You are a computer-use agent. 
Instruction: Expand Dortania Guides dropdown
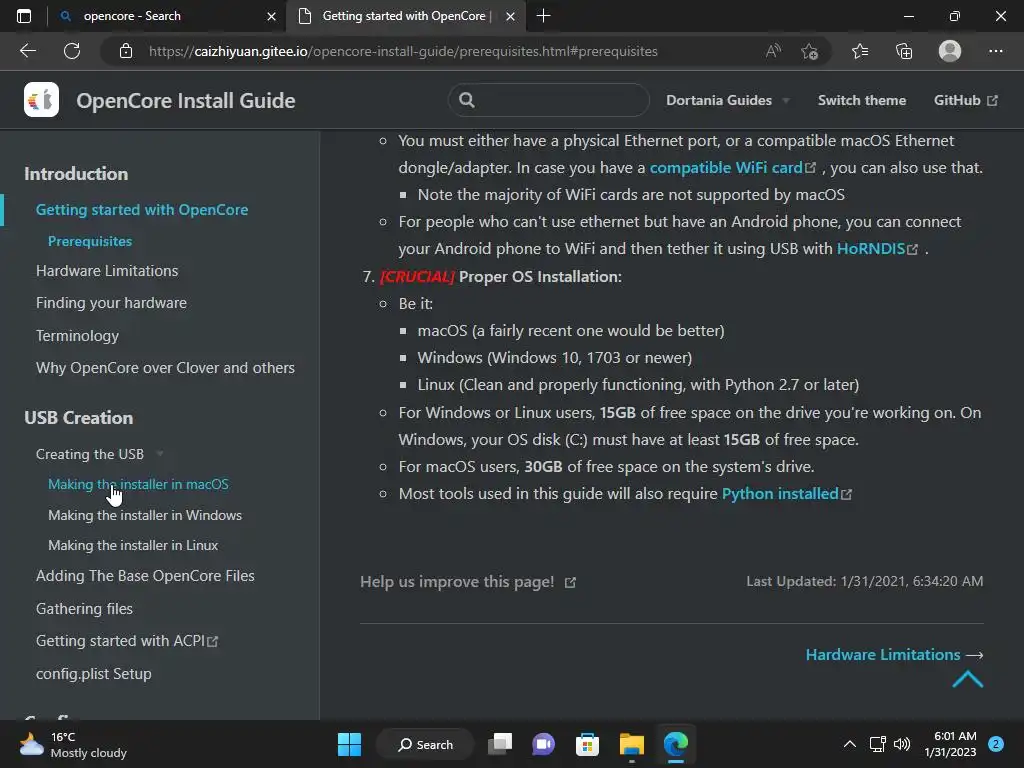pyautogui.click(x=727, y=100)
